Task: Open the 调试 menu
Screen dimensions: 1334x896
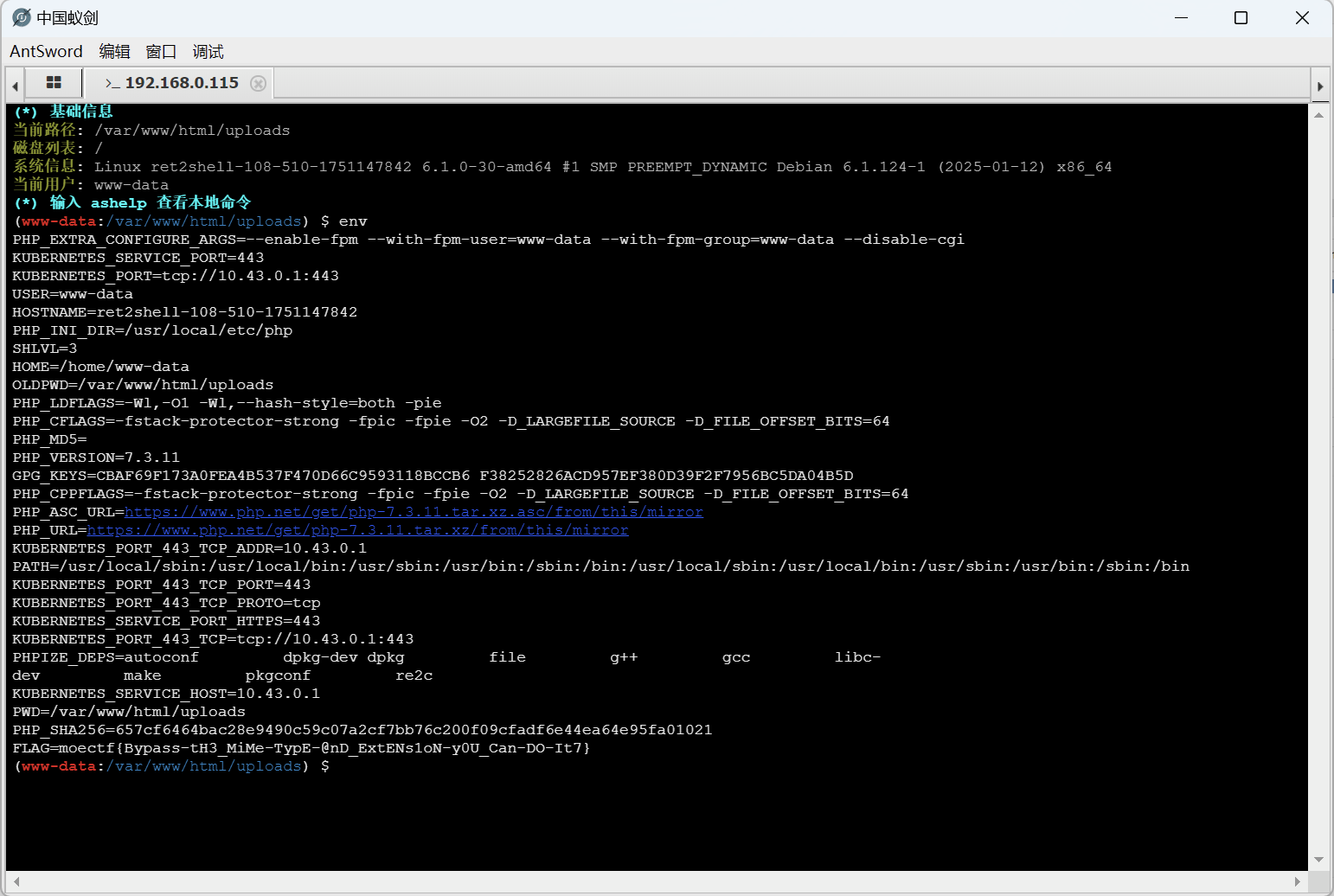Action: tap(208, 52)
